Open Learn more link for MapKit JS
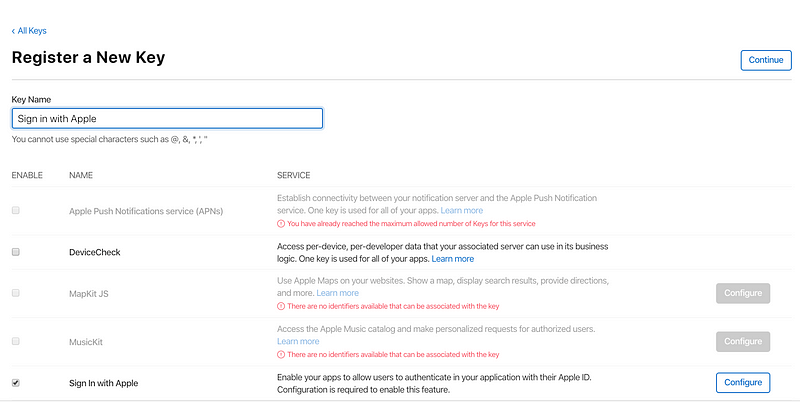The image size is (800, 403). [337, 293]
